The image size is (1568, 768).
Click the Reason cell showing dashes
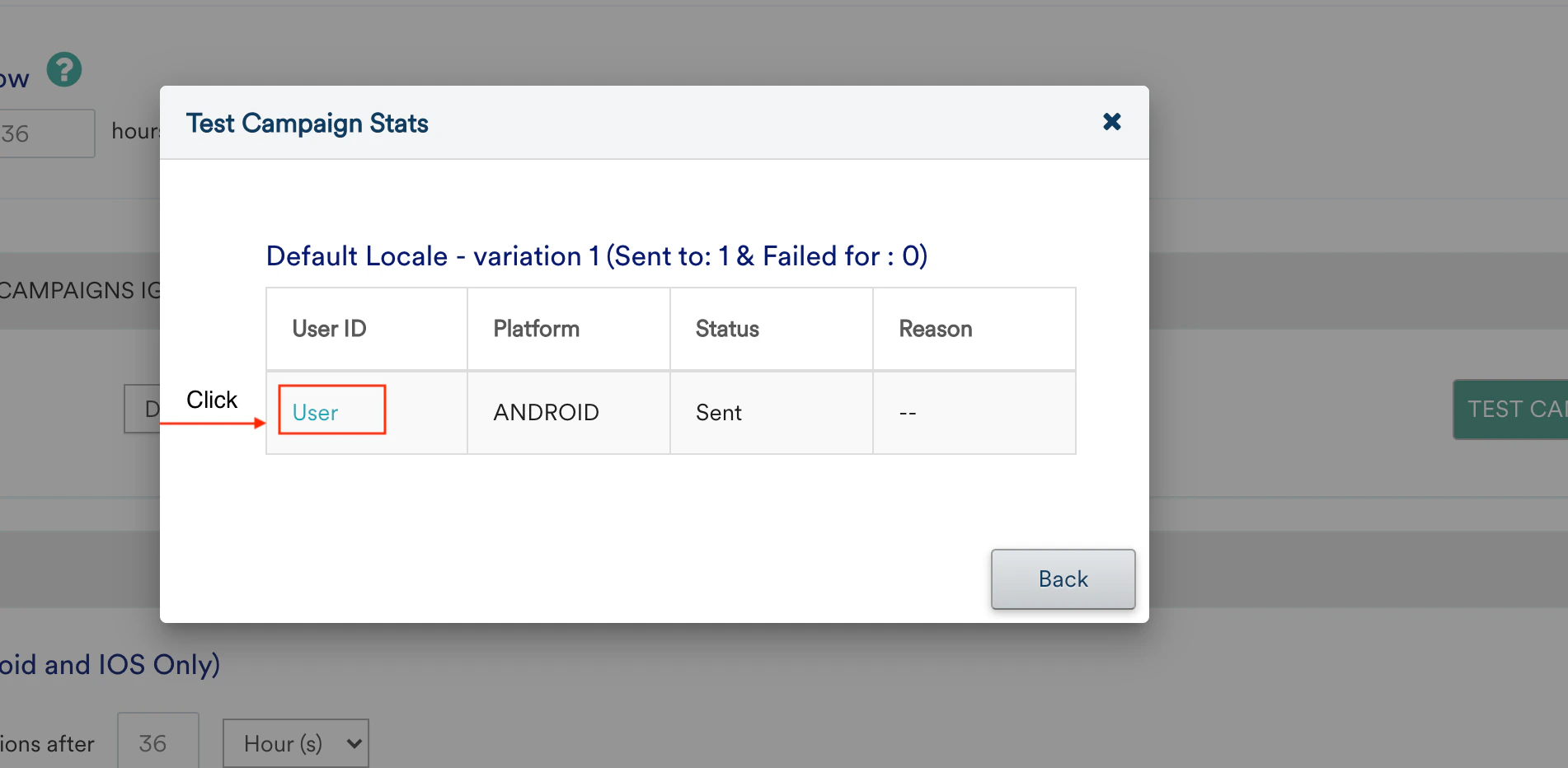coord(908,413)
